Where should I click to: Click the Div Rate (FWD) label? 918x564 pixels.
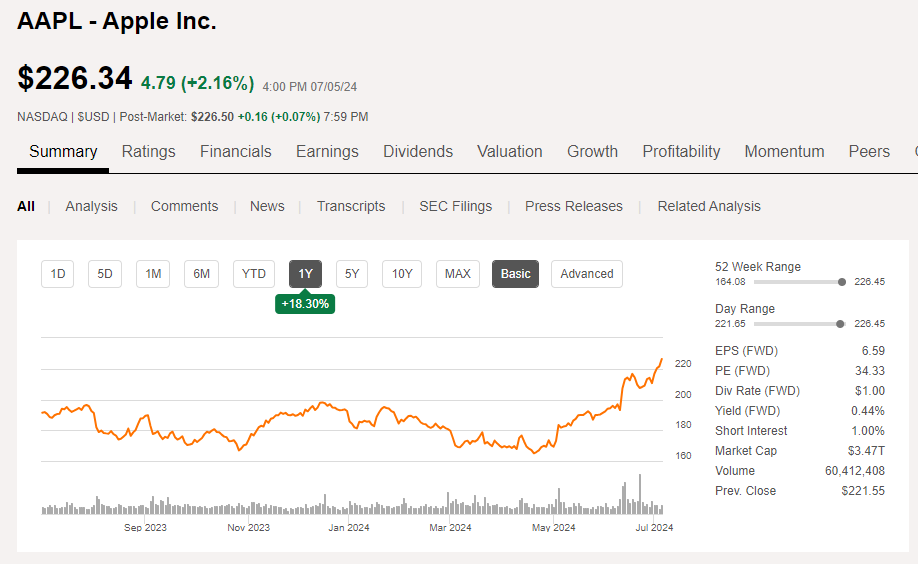758,391
